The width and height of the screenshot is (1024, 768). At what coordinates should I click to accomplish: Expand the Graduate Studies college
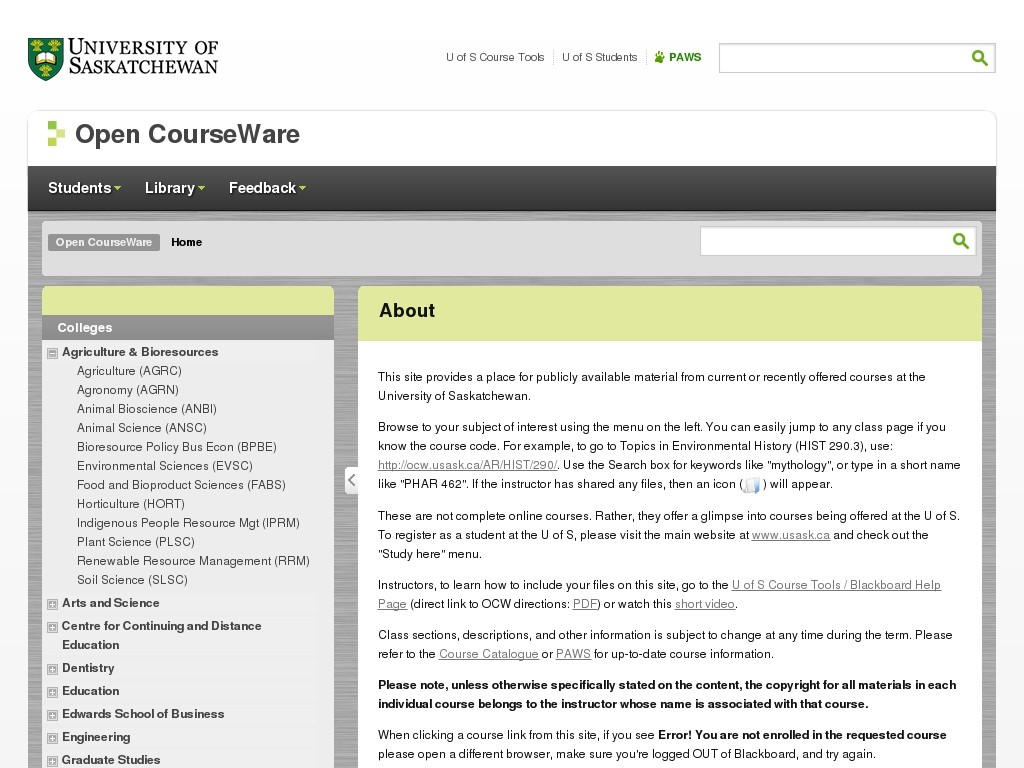pos(52,761)
